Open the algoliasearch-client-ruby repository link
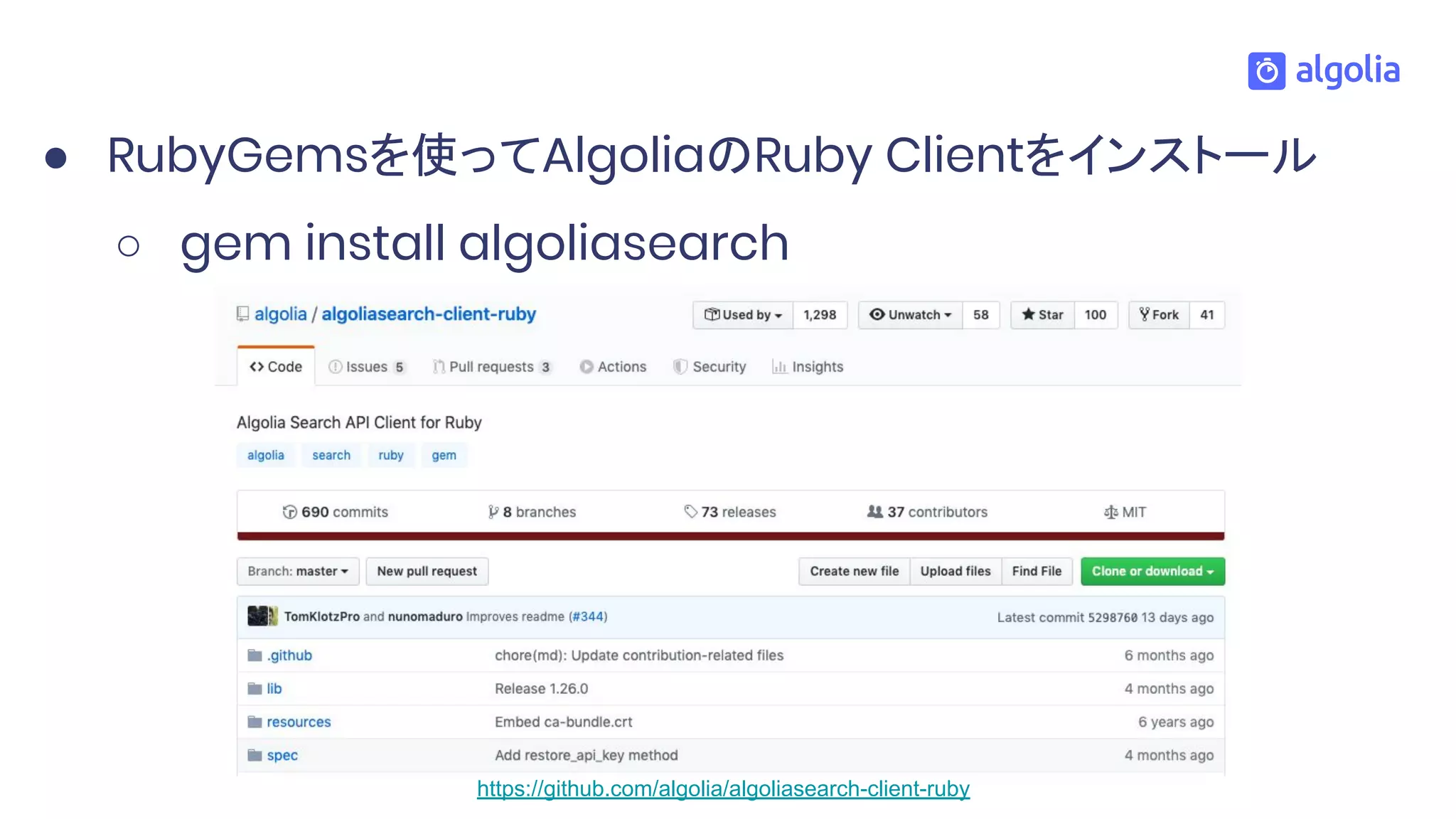1456x819 pixels. coord(429,314)
